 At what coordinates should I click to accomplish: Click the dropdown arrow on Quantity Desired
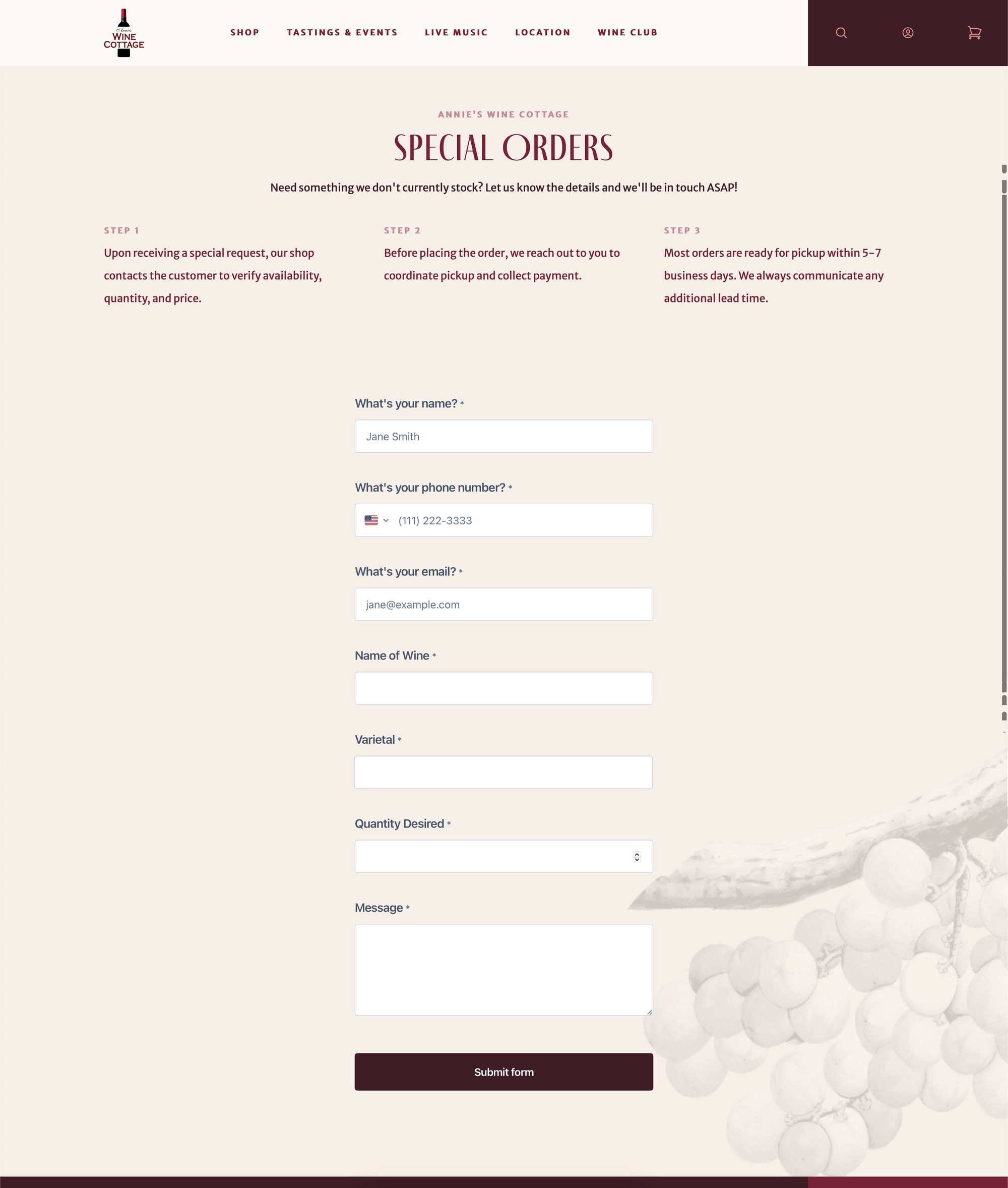tap(637, 855)
